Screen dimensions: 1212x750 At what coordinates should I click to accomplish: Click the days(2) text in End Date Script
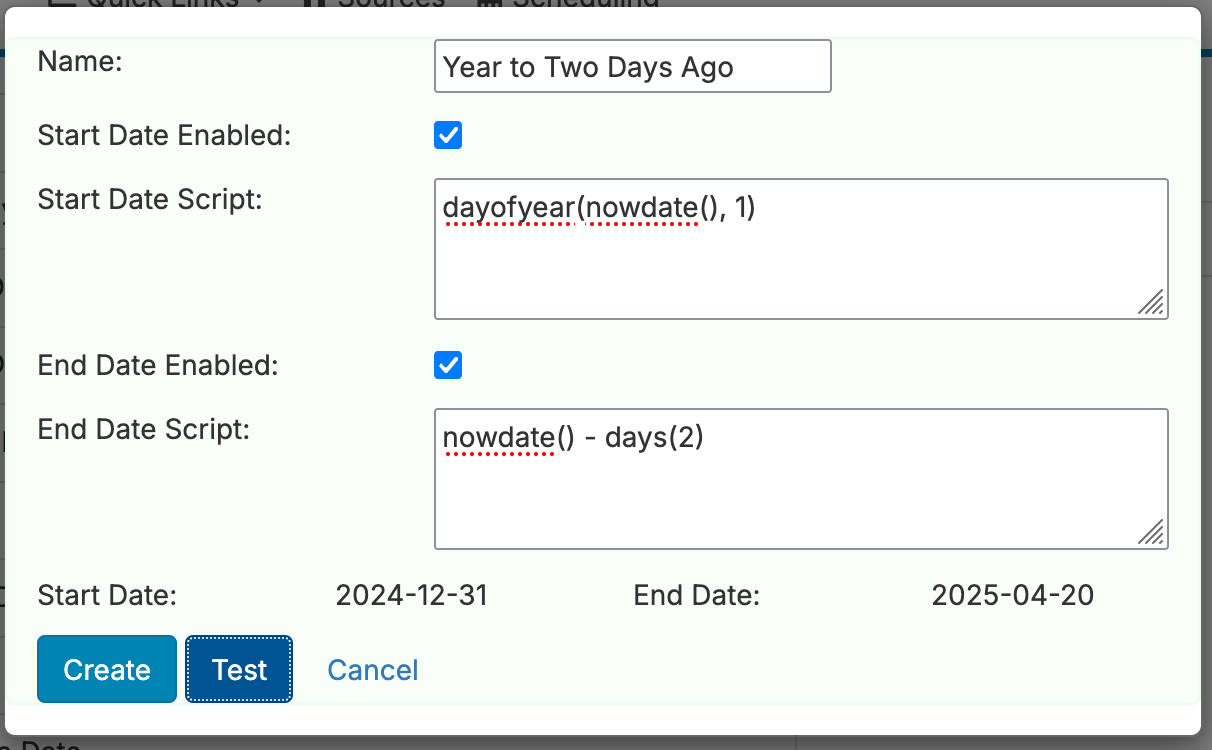(655, 438)
